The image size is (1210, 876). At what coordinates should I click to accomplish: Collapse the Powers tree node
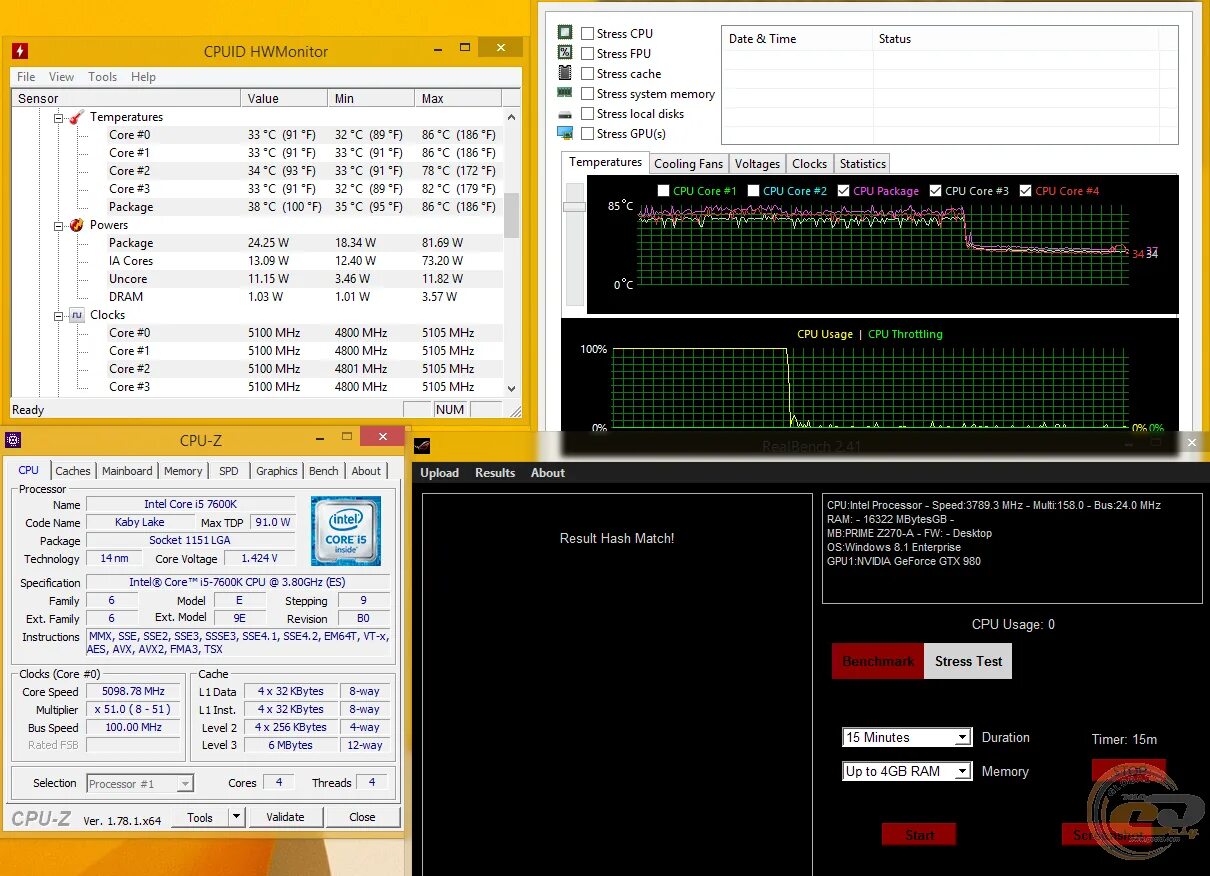(x=59, y=225)
